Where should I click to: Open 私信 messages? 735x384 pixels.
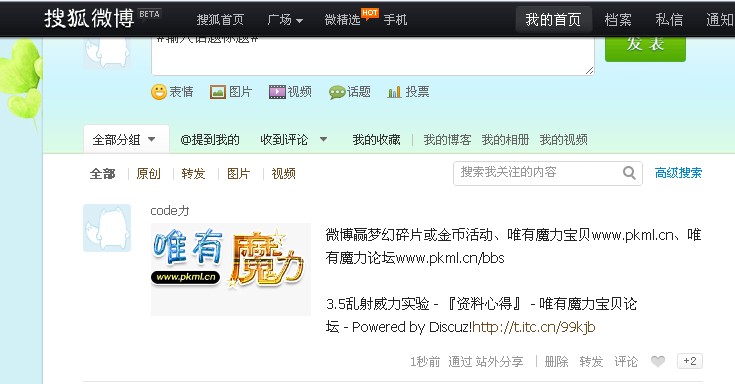[x=669, y=20]
